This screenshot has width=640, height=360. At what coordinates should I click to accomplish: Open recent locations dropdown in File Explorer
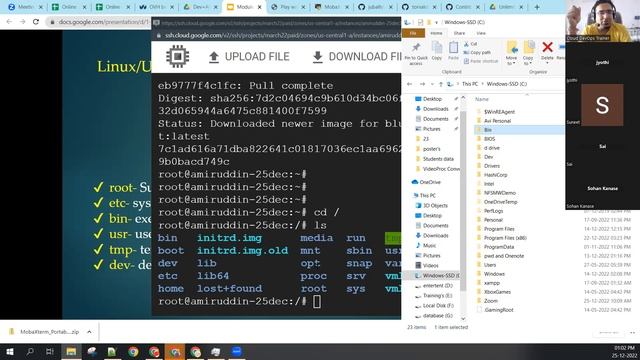pos(432,84)
